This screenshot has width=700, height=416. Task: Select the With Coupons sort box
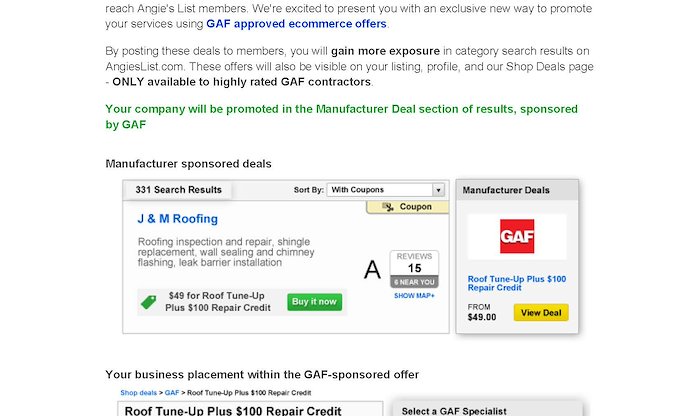[386, 190]
